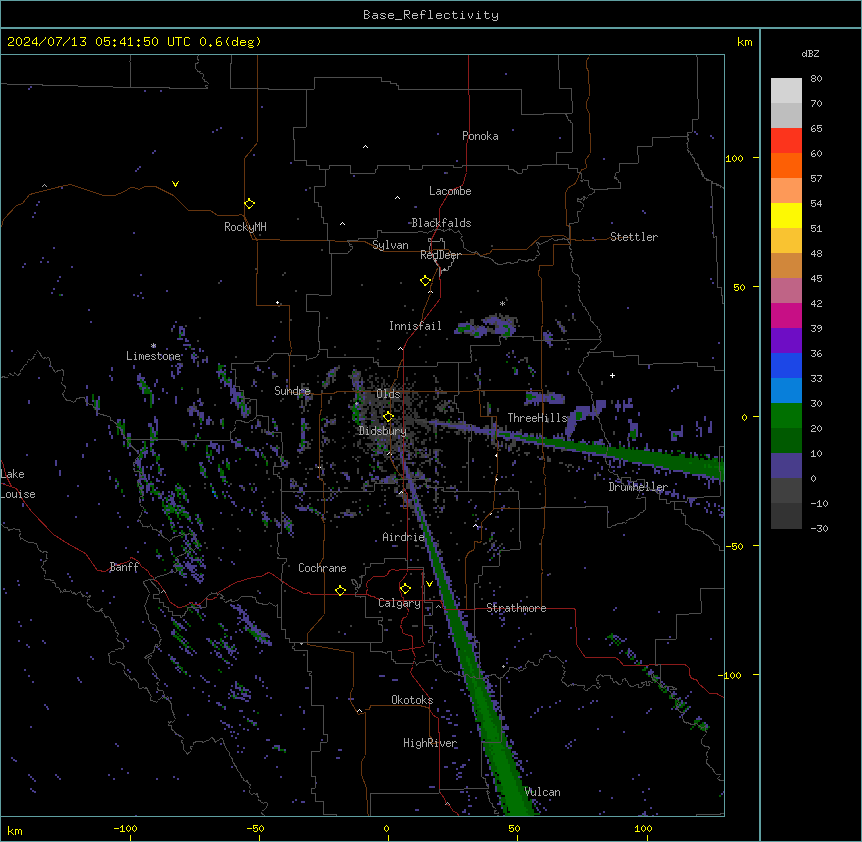This screenshot has height=842, width=862.
Task: Click the dark green swatch between 20 and 10
Action: pos(786,440)
